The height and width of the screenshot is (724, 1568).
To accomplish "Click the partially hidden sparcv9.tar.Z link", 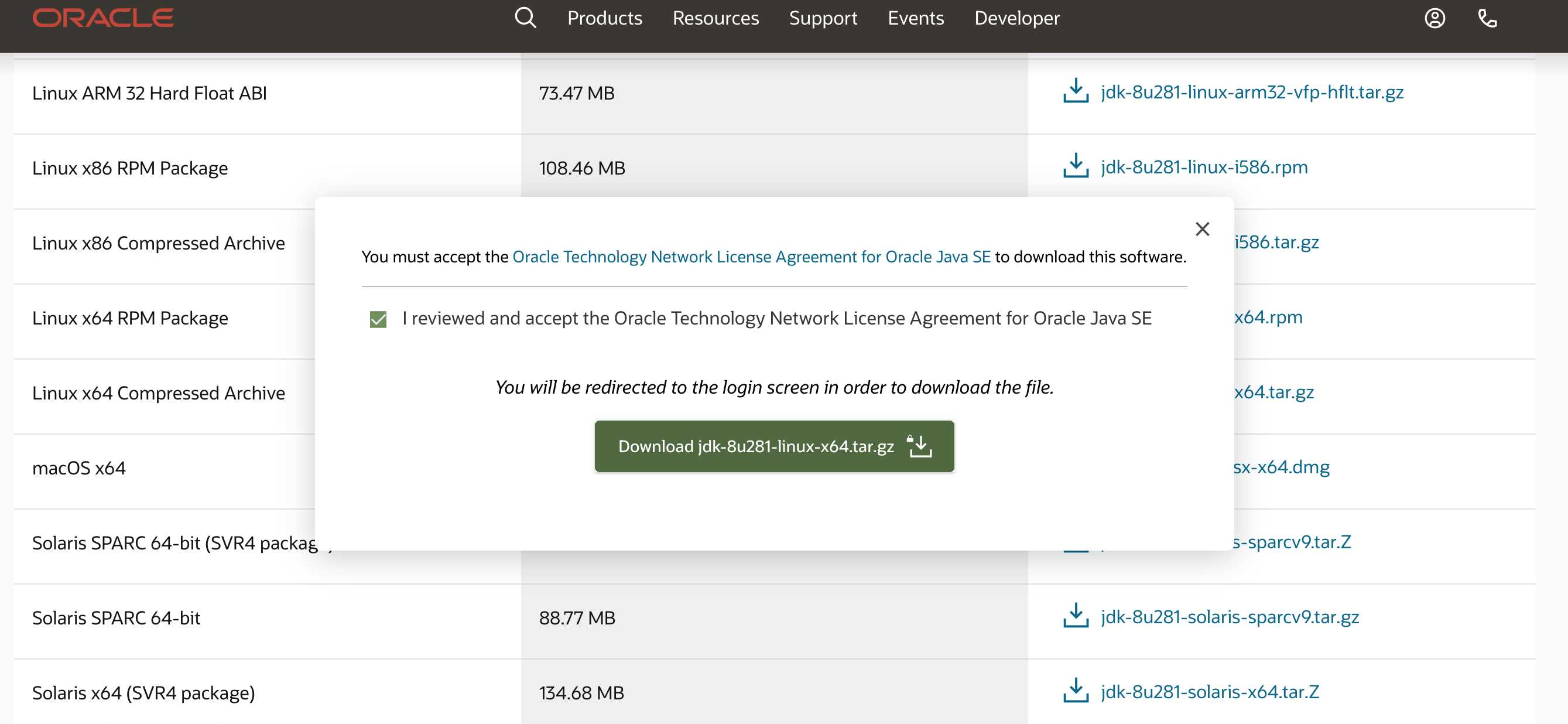I will (1293, 541).
